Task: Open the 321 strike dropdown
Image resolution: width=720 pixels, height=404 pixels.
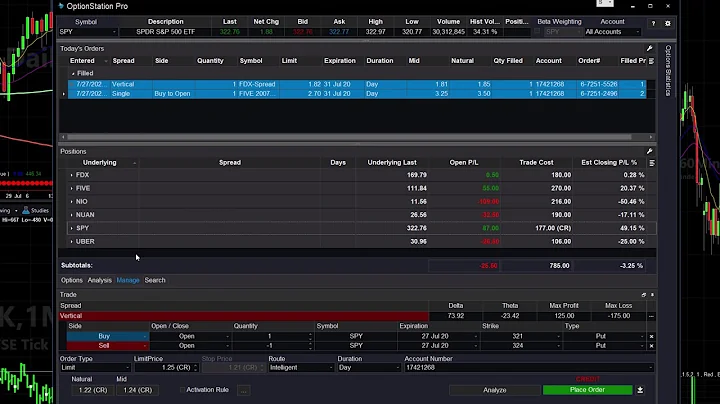Action: coord(558,336)
